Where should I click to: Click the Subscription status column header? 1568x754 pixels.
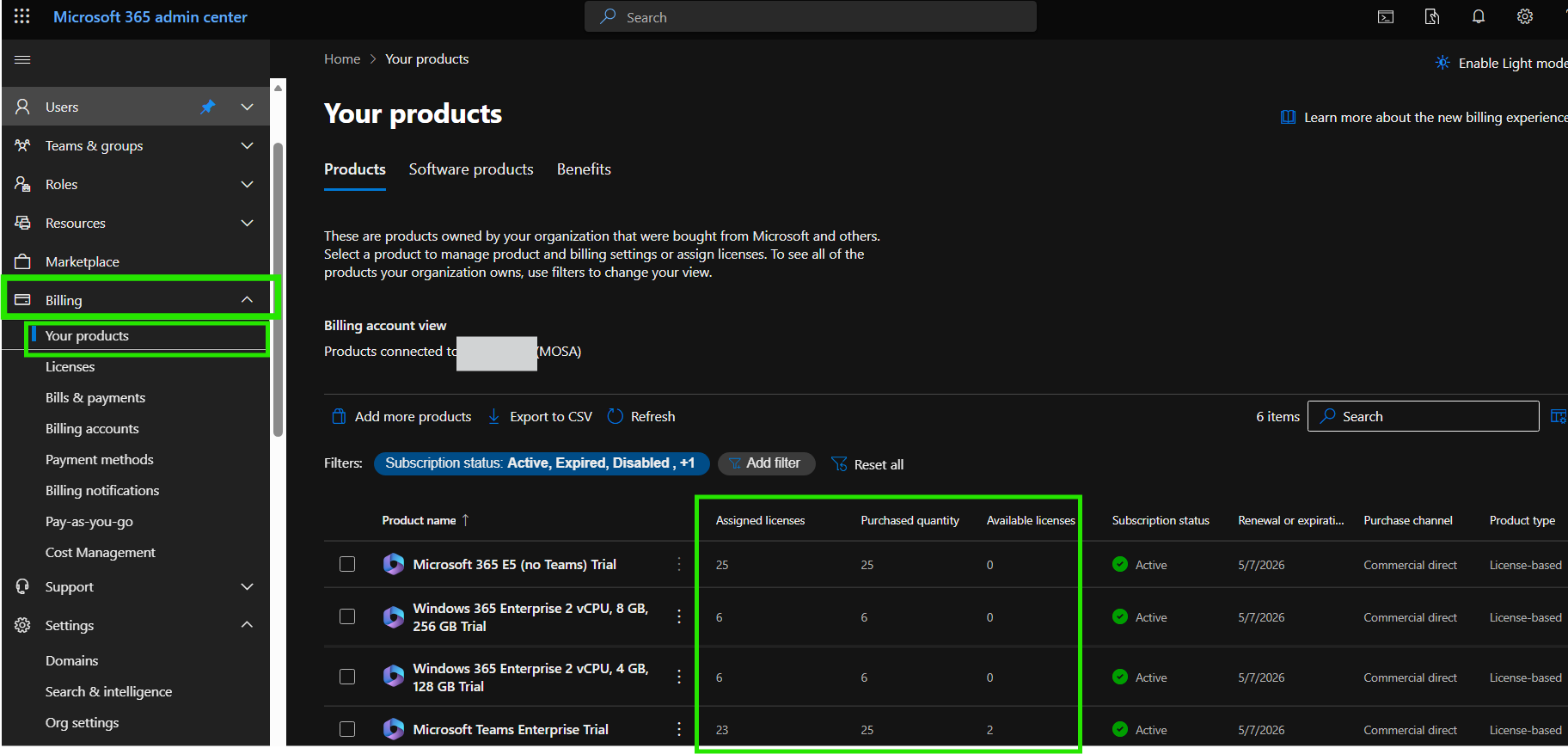1161,520
